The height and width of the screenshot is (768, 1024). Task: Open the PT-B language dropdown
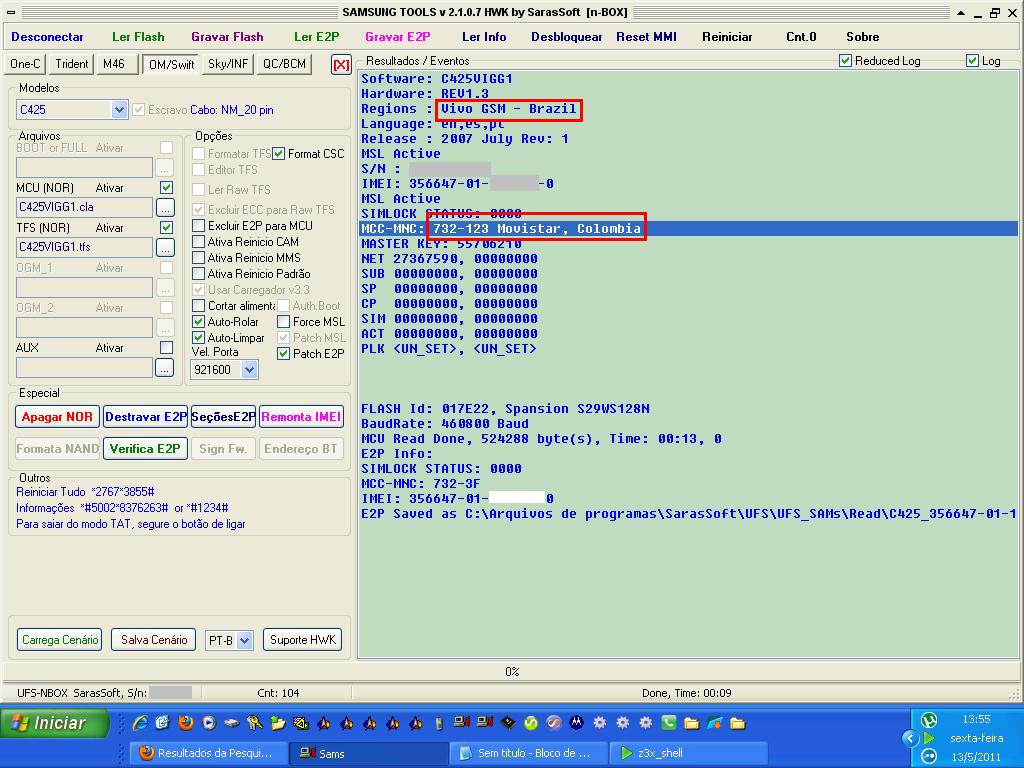click(245, 641)
